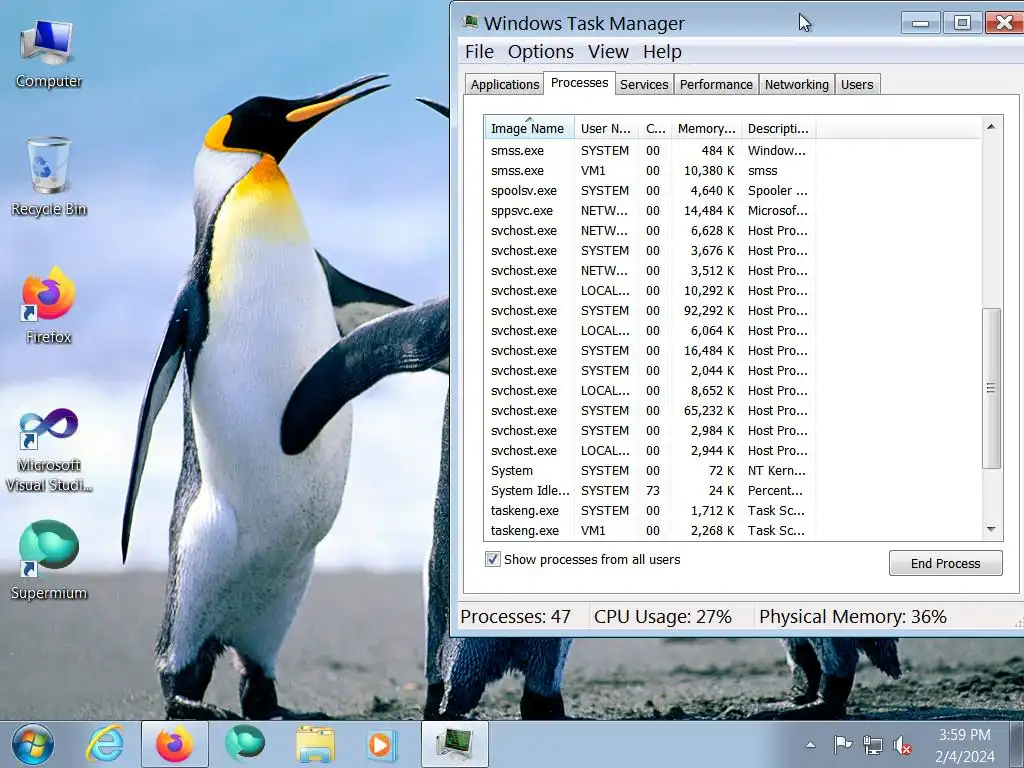Screen dimensions: 1024x768
Task: Open Windows Media Player from taskbar
Action: coord(381,744)
